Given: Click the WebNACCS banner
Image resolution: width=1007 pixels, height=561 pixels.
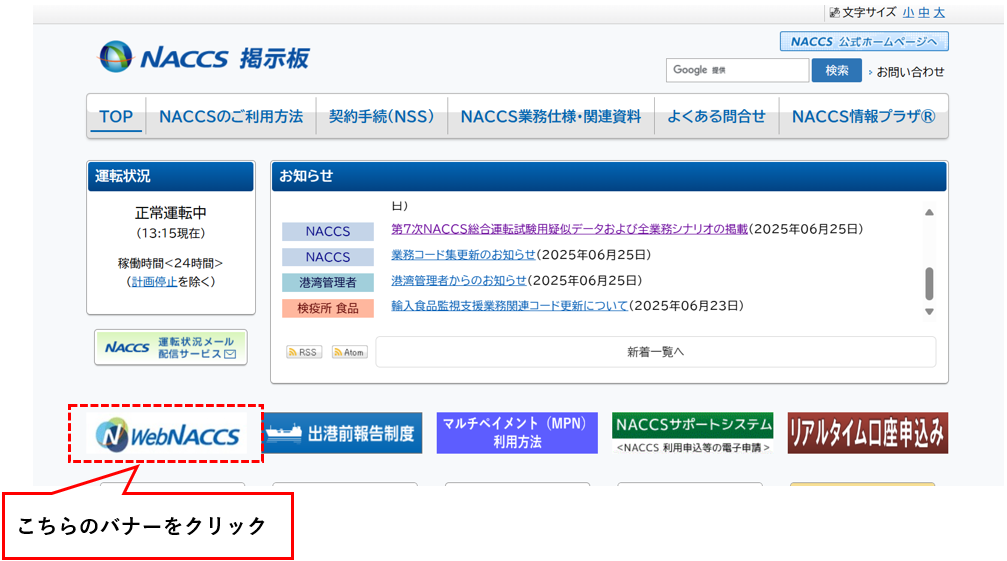Looking at the screenshot, I should pyautogui.click(x=166, y=434).
